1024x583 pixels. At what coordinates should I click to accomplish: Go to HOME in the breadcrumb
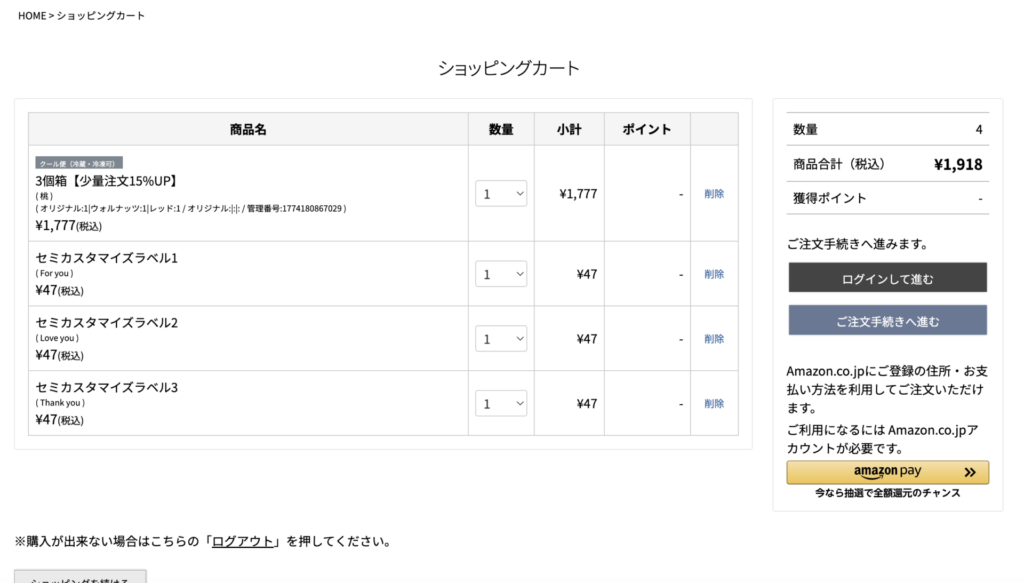pyautogui.click(x=31, y=16)
